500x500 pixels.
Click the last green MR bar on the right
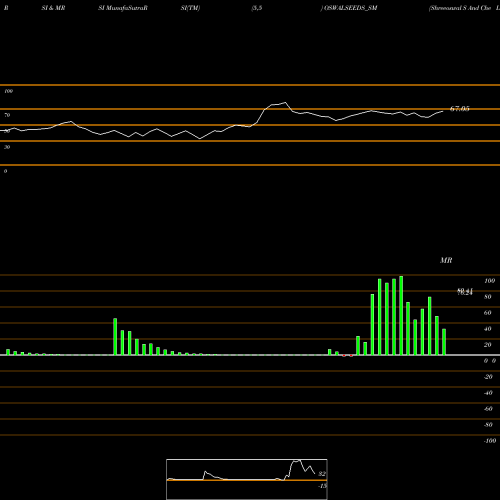(x=444, y=342)
